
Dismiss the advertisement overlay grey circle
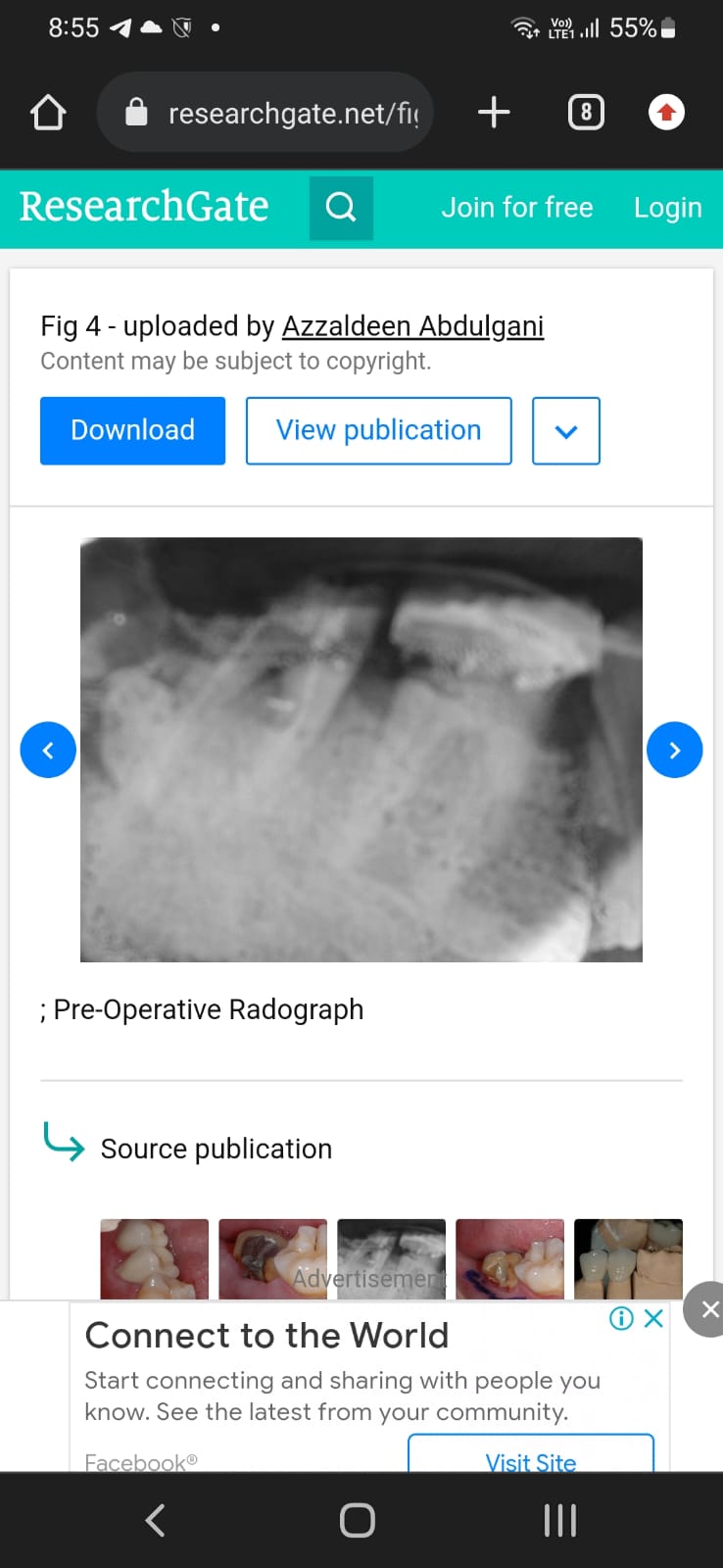pyautogui.click(x=707, y=1309)
